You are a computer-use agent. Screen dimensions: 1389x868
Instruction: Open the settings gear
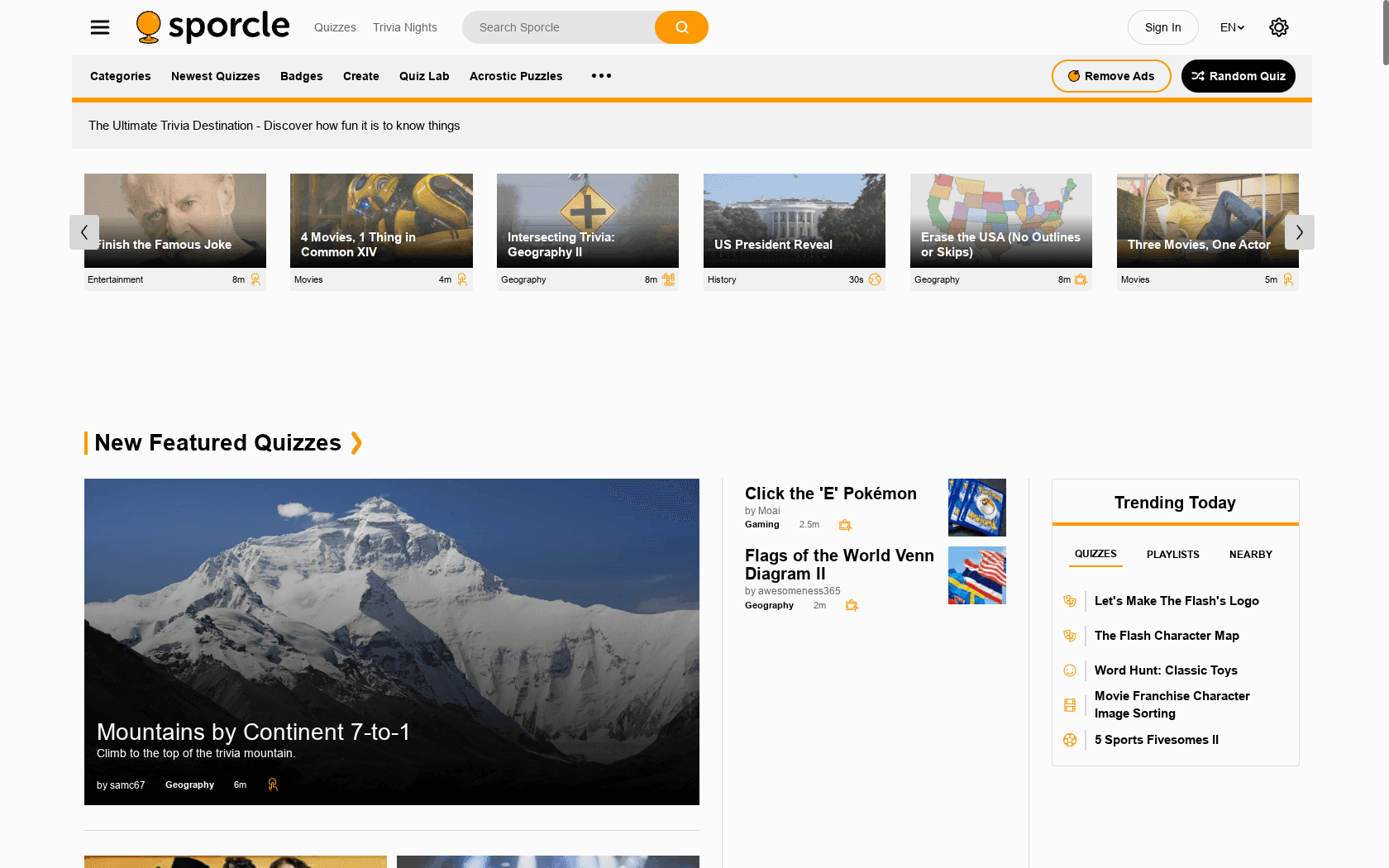1278,27
